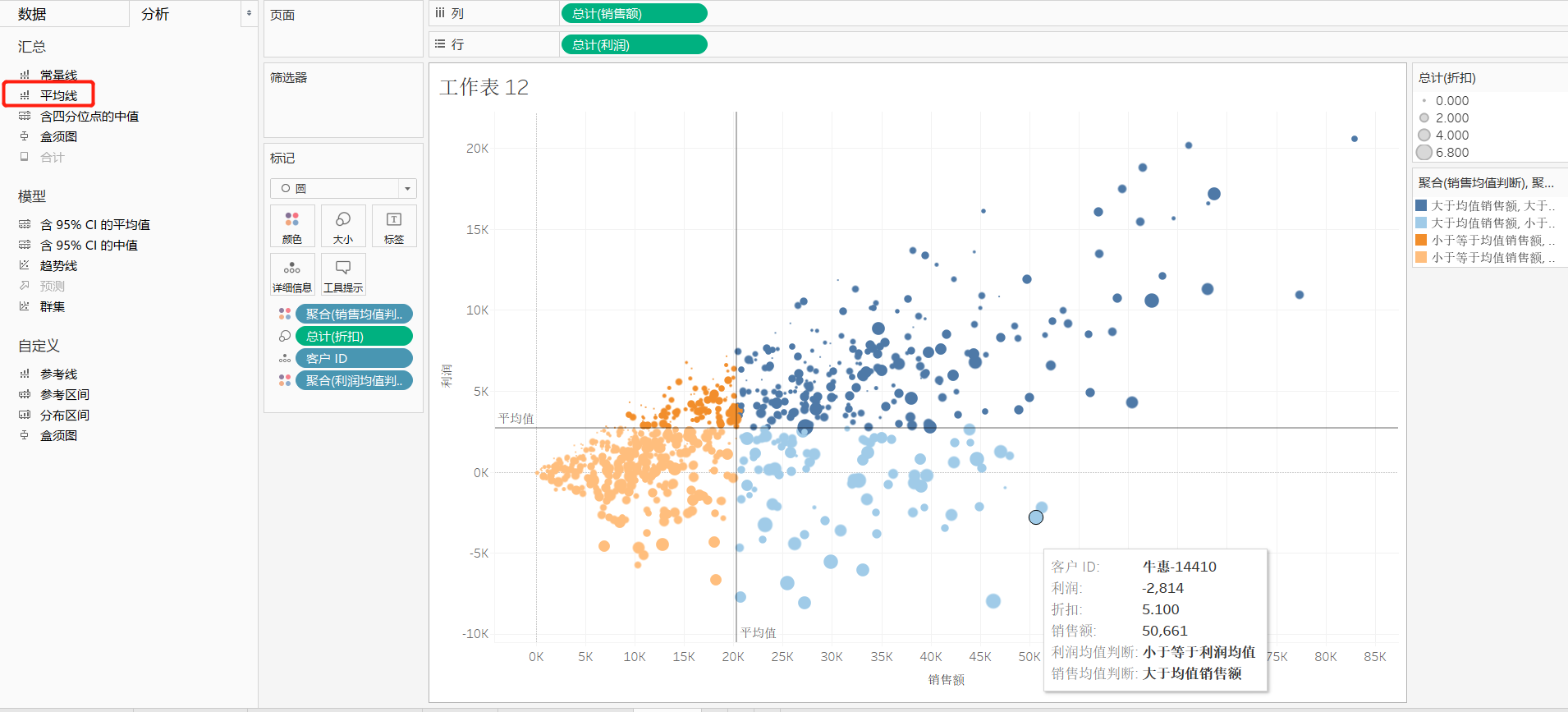1568x712 pixels.
Task: Click color icon beside 聚合(销售均值判断) pill
Action: pos(285,314)
